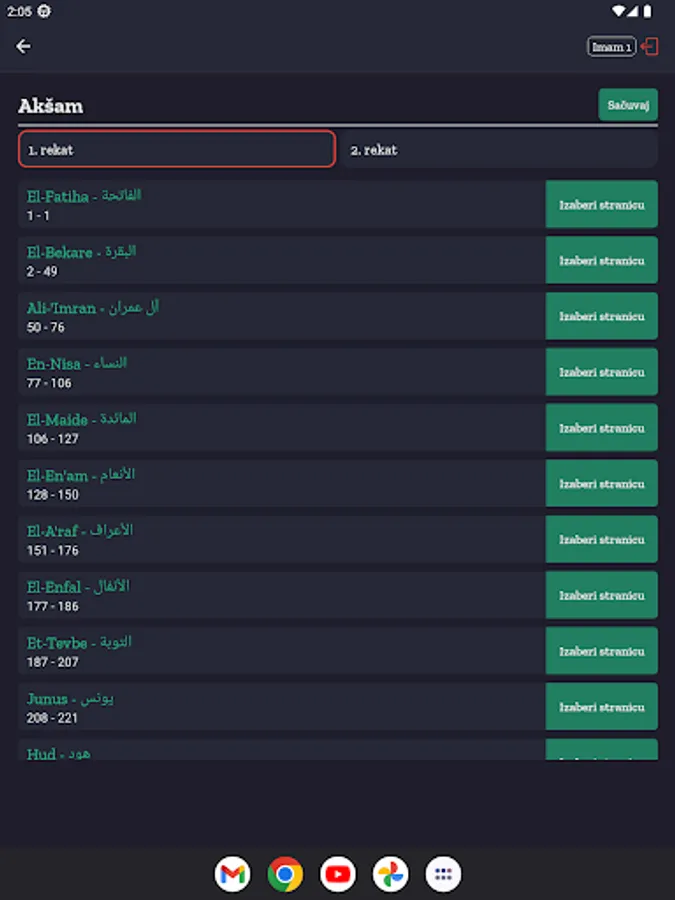Switch to the 1. rekat tab
Screen dimensions: 675x900
[176, 149]
